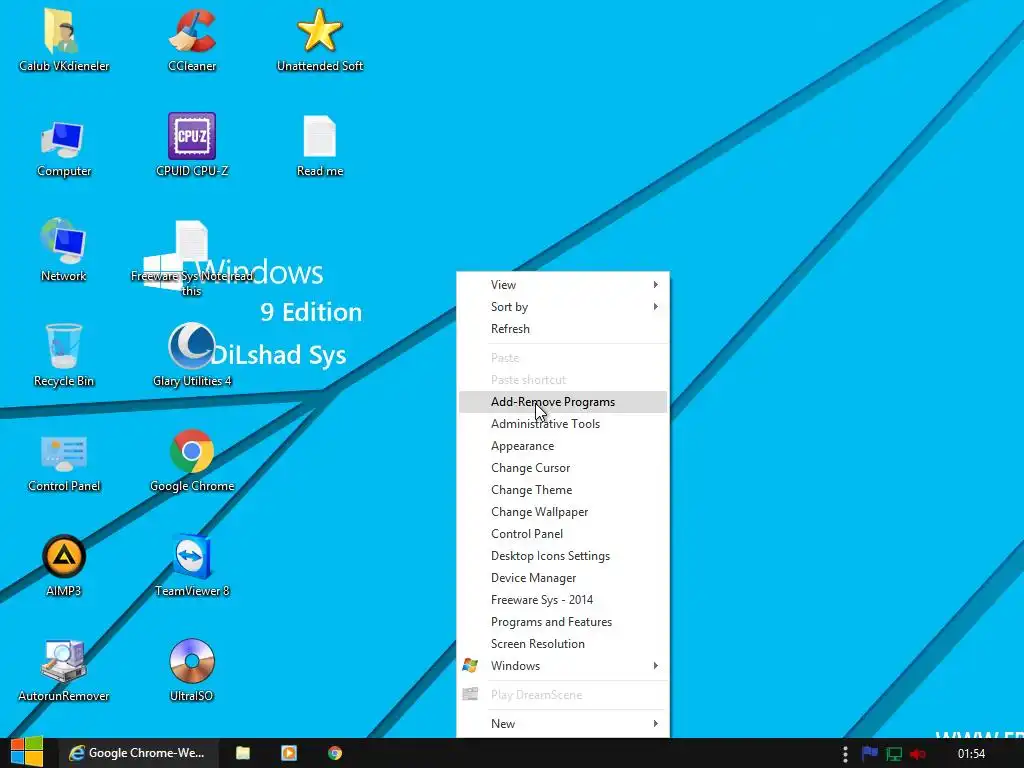Open the file explorer taskbar icon
Screen dimensions: 1024x768
pos(243,753)
